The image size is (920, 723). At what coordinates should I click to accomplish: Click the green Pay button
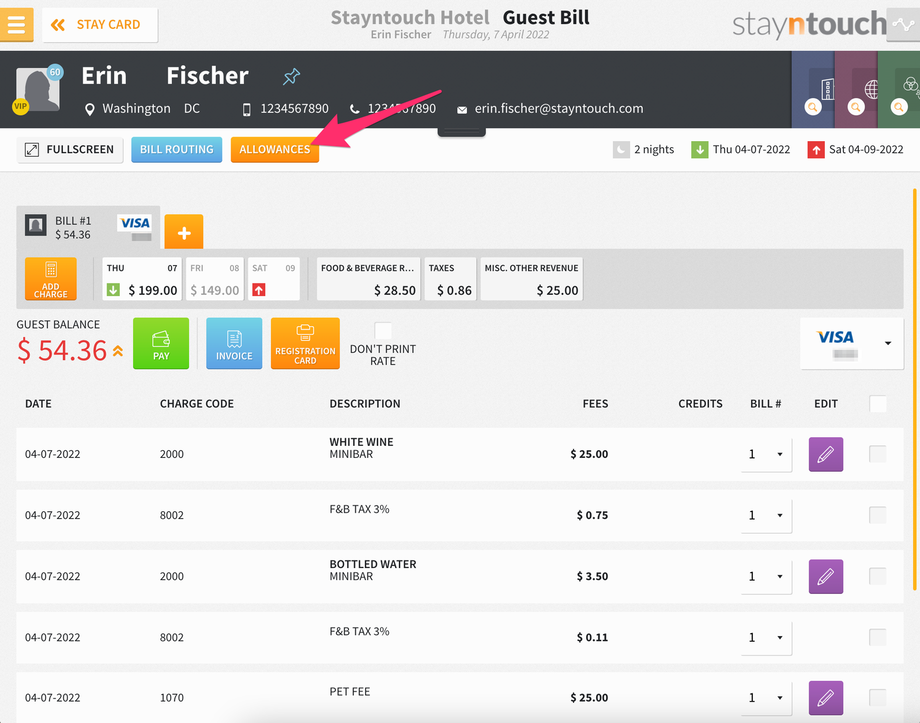(x=161, y=343)
